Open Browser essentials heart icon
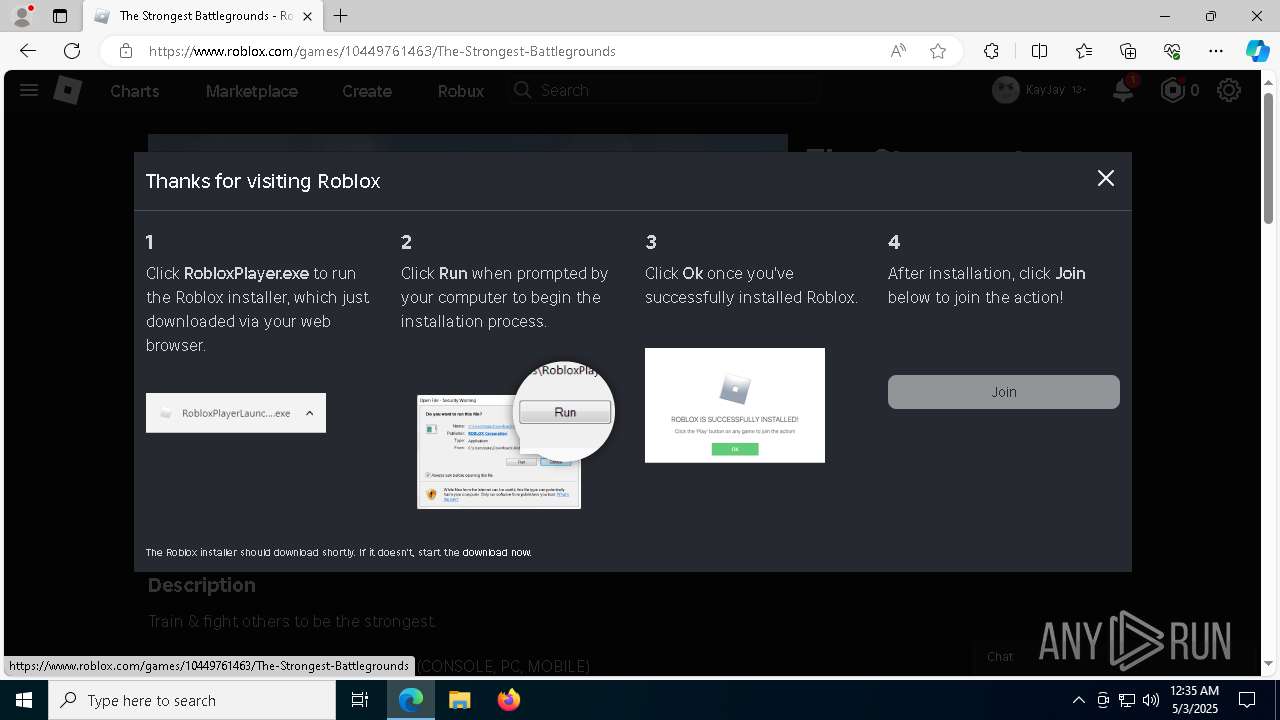Viewport: 1280px width, 720px height. point(1172,51)
